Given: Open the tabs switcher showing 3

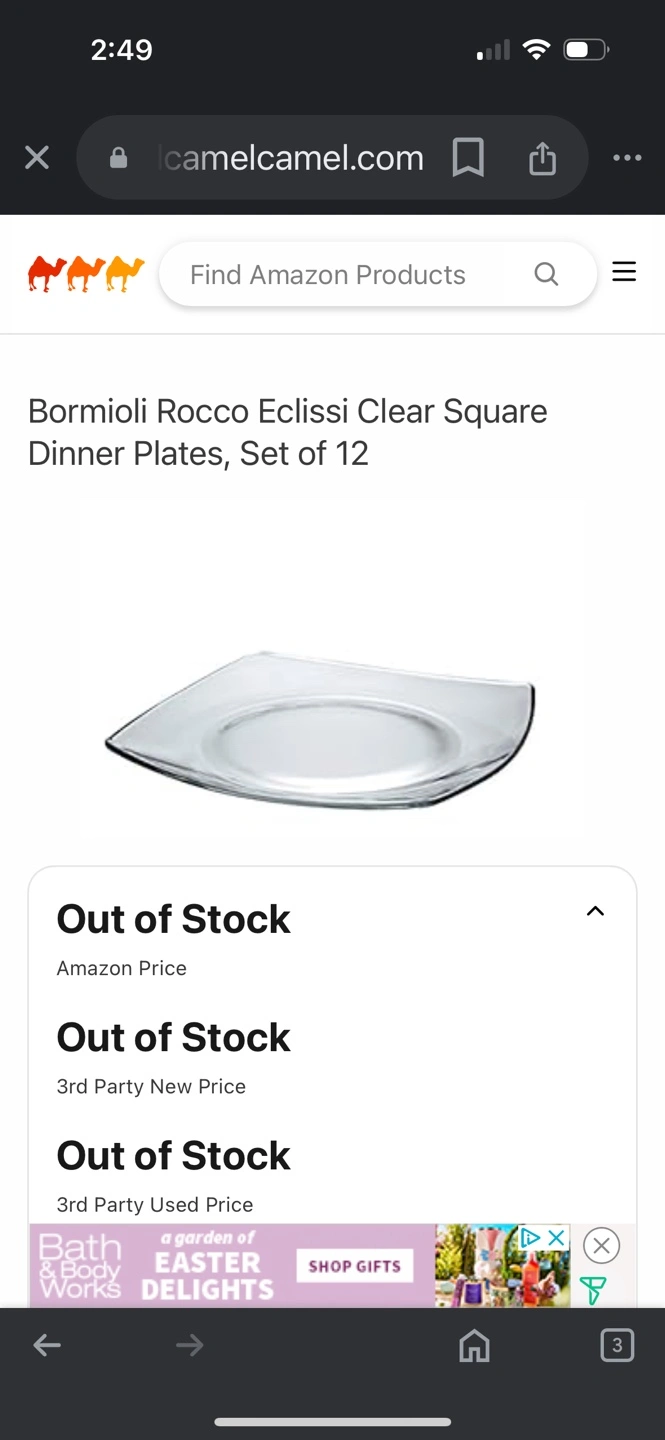Looking at the screenshot, I should click(x=617, y=1345).
